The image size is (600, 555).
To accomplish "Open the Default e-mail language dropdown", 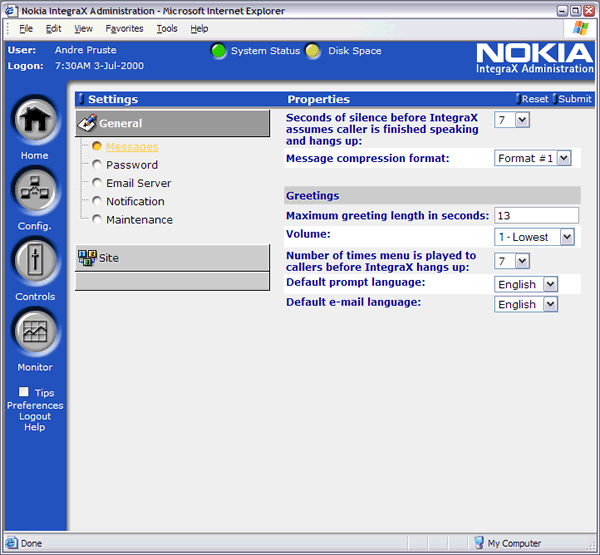I will tap(526, 304).
